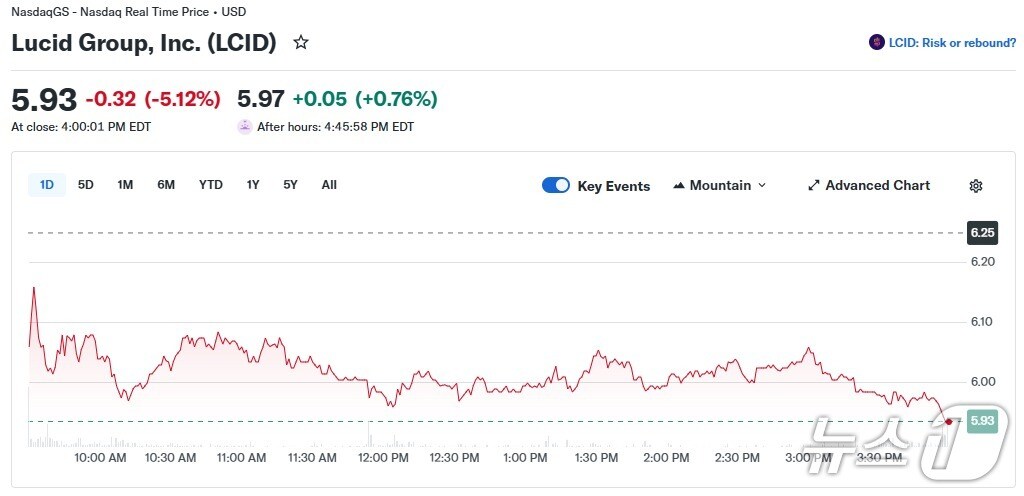Open the Advanced Chart link
The width and height of the screenshot is (1024, 496).
(877, 186)
